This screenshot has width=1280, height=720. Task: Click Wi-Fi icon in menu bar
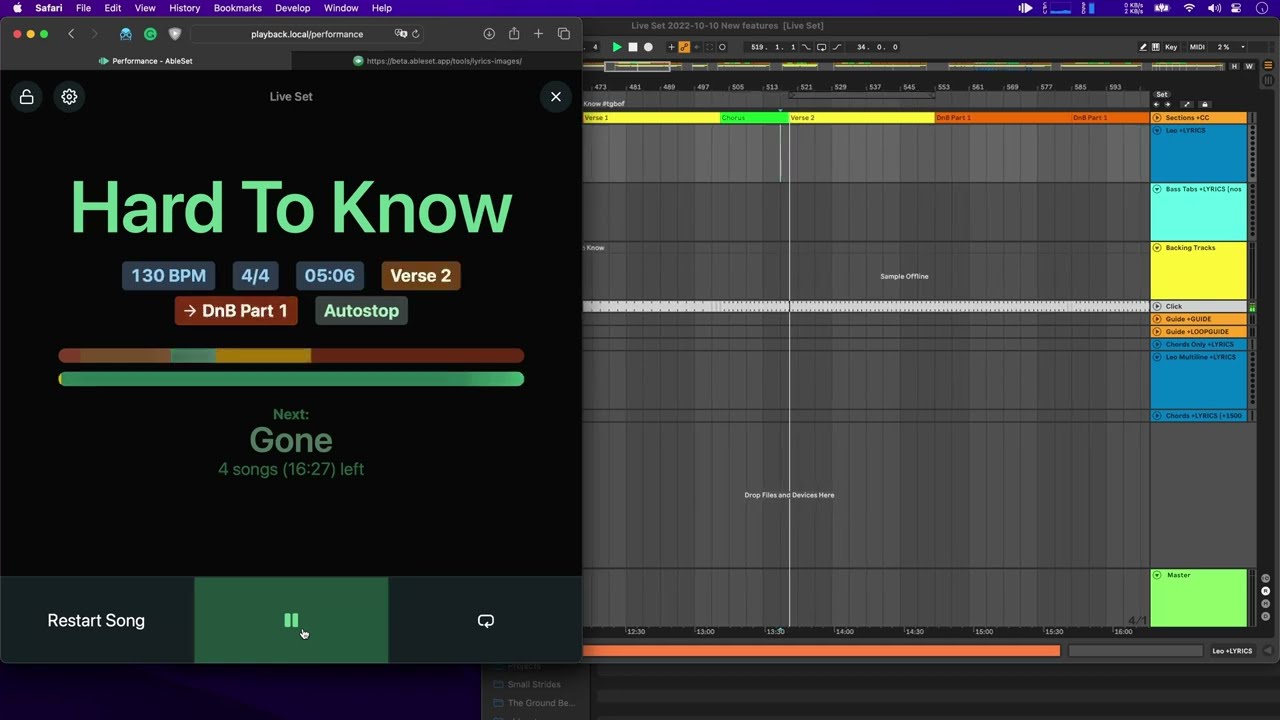(1189, 8)
